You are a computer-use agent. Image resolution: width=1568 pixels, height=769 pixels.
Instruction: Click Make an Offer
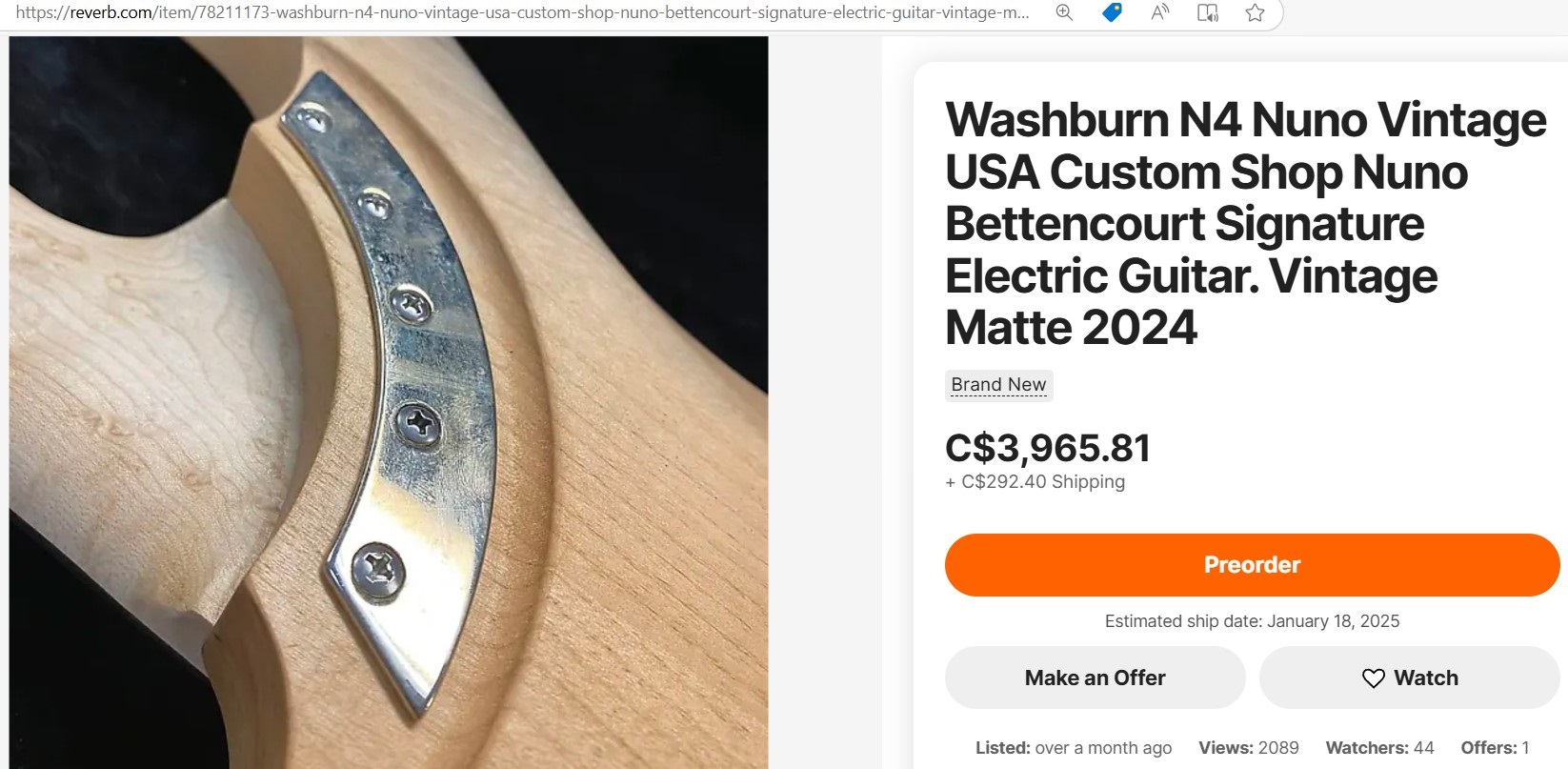[1095, 678]
